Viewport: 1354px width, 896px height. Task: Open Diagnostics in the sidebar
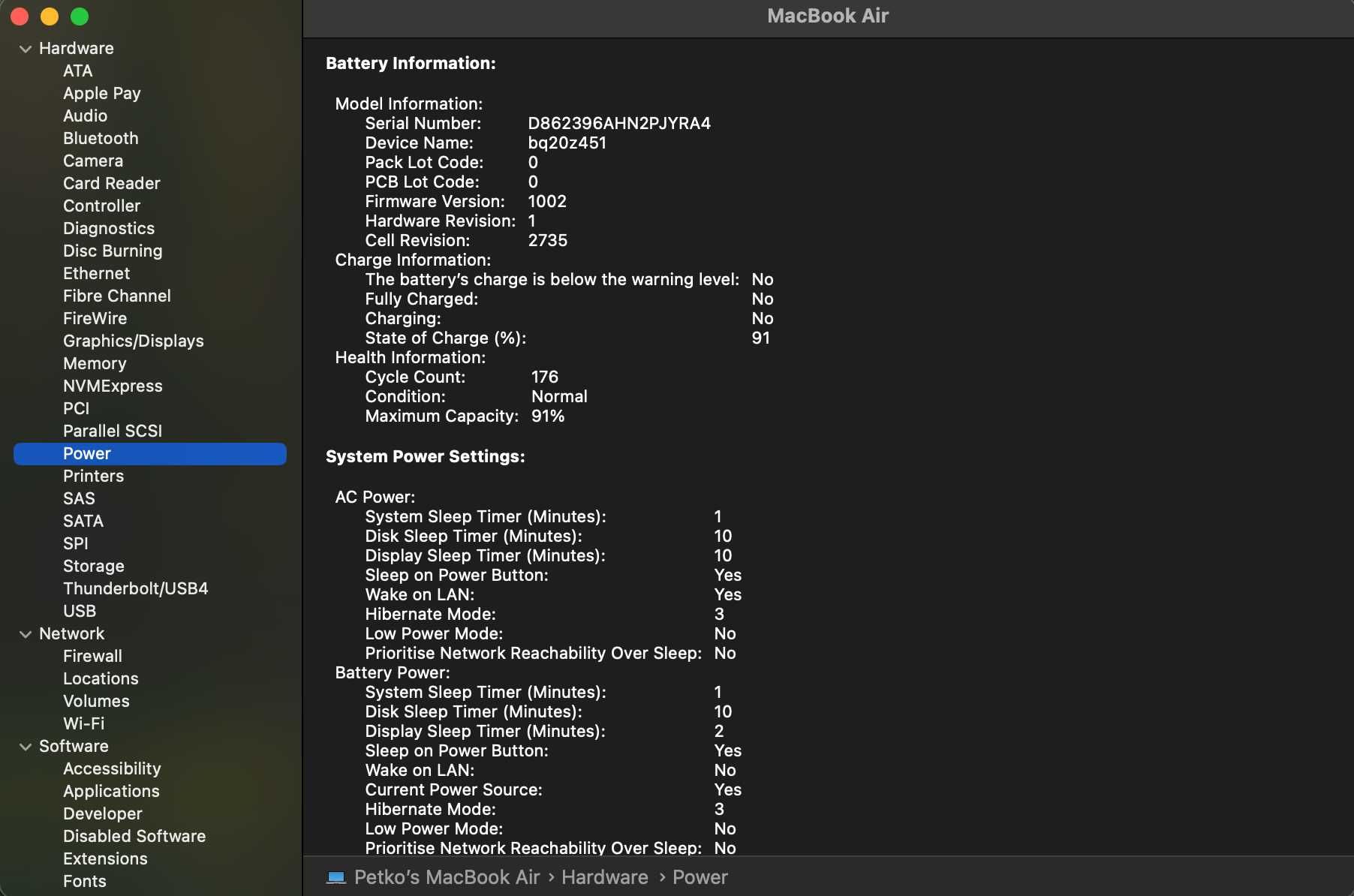point(109,228)
